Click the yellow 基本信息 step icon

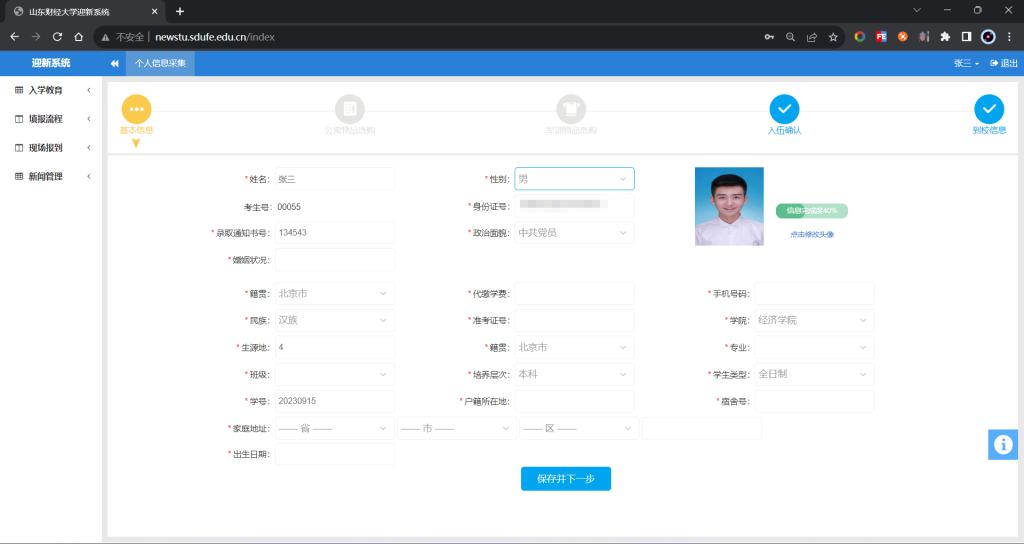(x=136, y=109)
